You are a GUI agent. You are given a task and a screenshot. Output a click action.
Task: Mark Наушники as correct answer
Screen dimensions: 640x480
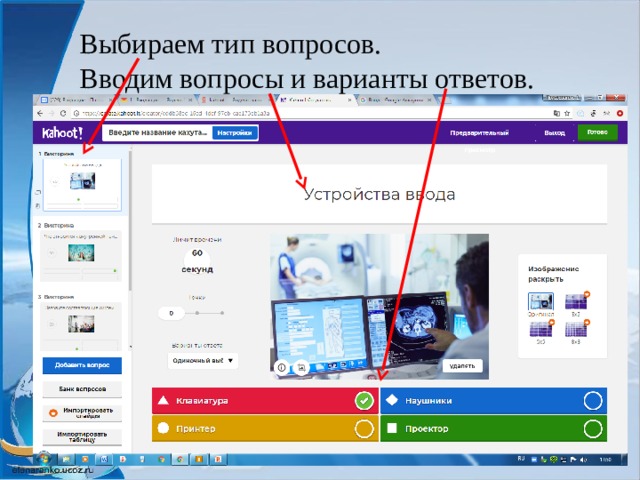click(593, 401)
